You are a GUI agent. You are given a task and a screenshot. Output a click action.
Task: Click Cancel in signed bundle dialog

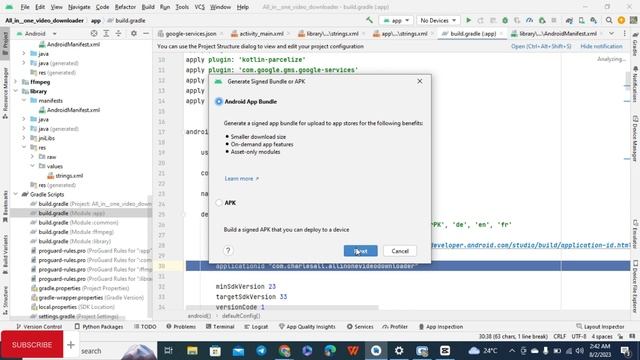(400, 251)
